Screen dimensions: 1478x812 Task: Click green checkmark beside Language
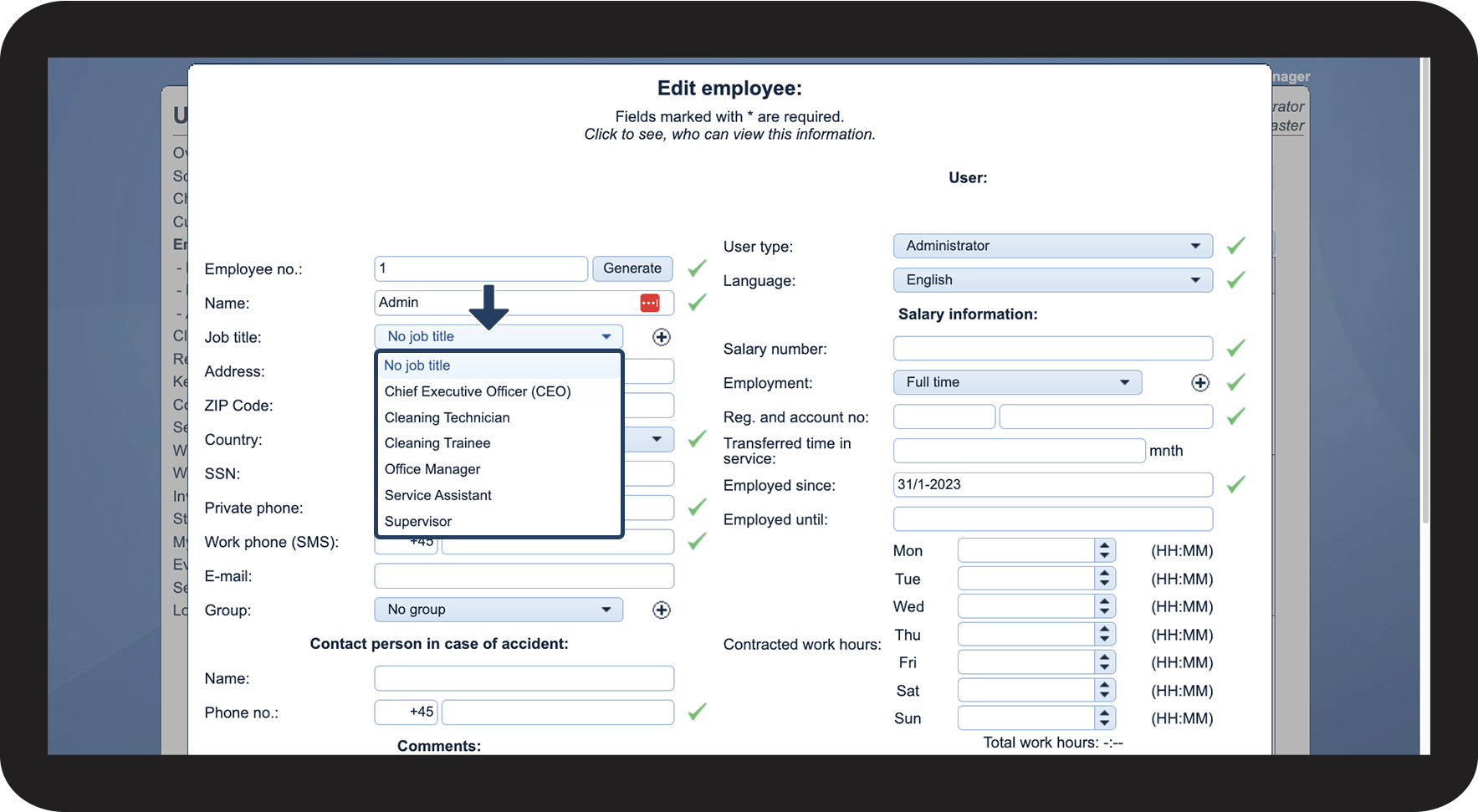tap(1235, 280)
